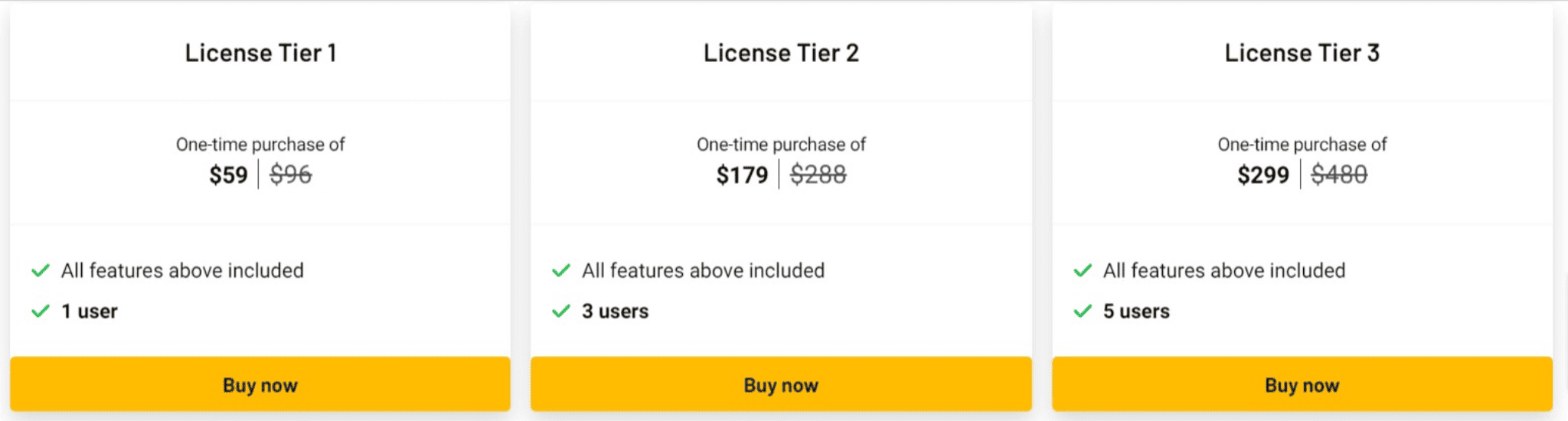Click the strikethrough $96 price
The image size is (1568, 421).
coord(291,175)
